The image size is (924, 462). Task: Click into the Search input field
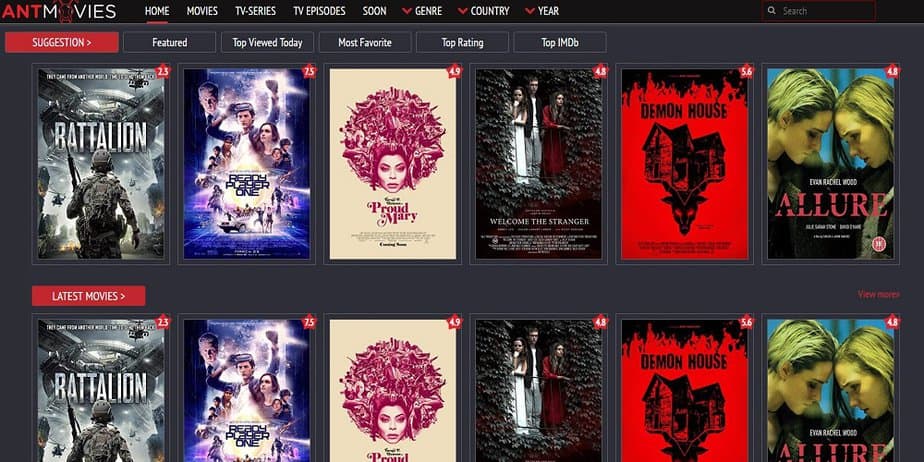[x=819, y=11]
